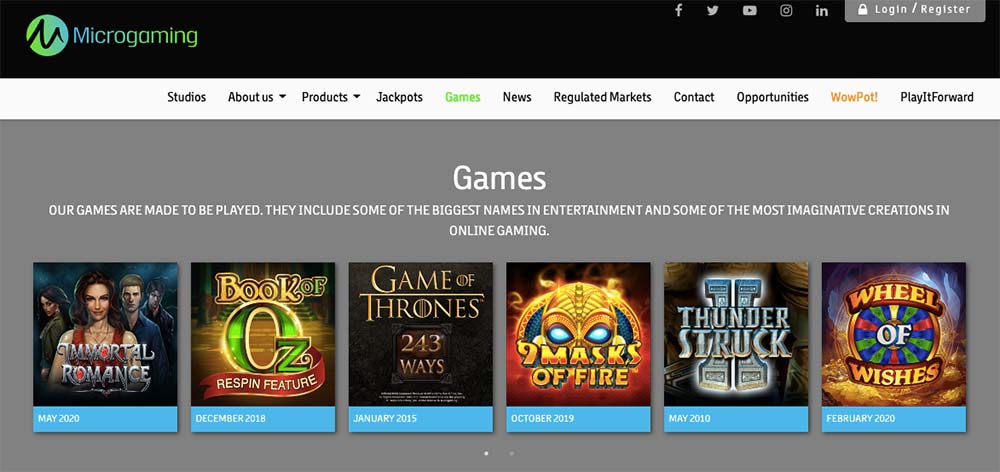Select the Games menu item
The width and height of the screenshot is (1000, 472).
(x=462, y=98)
